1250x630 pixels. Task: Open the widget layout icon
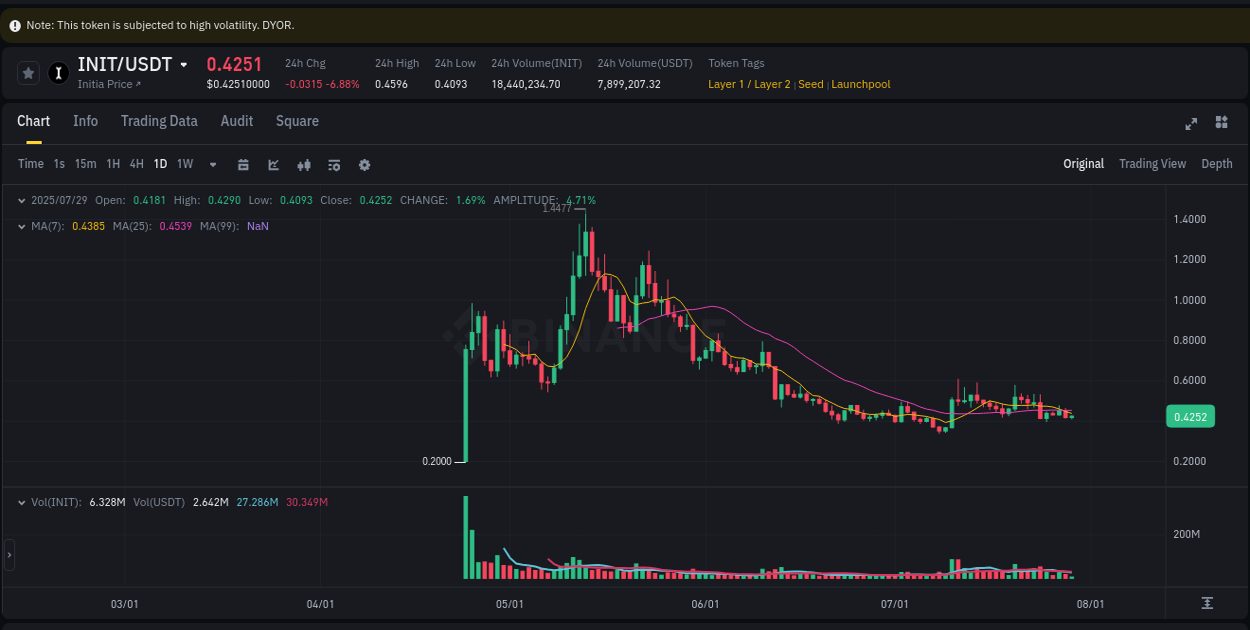point(1221,122)
